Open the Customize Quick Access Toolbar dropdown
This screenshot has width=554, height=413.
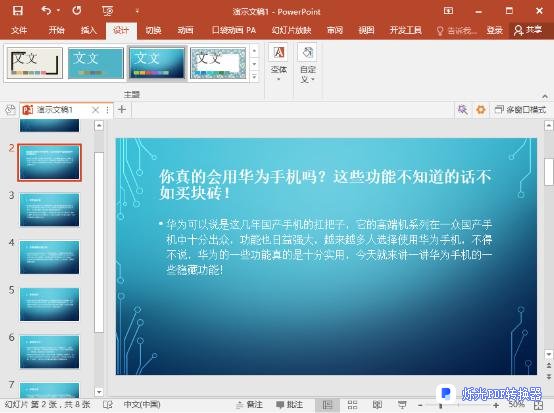pyautogui.click(x=137, y=11)
